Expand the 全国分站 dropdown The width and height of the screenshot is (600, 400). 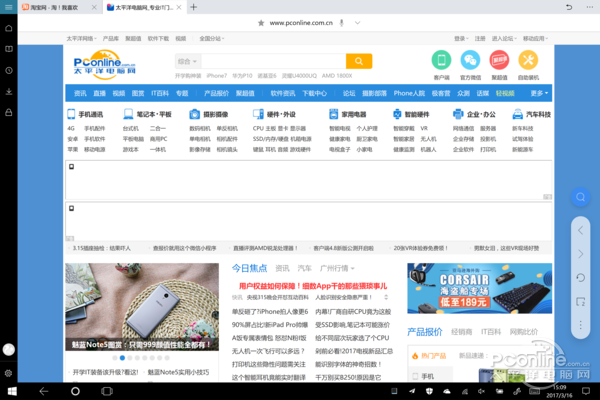[212, 39]
